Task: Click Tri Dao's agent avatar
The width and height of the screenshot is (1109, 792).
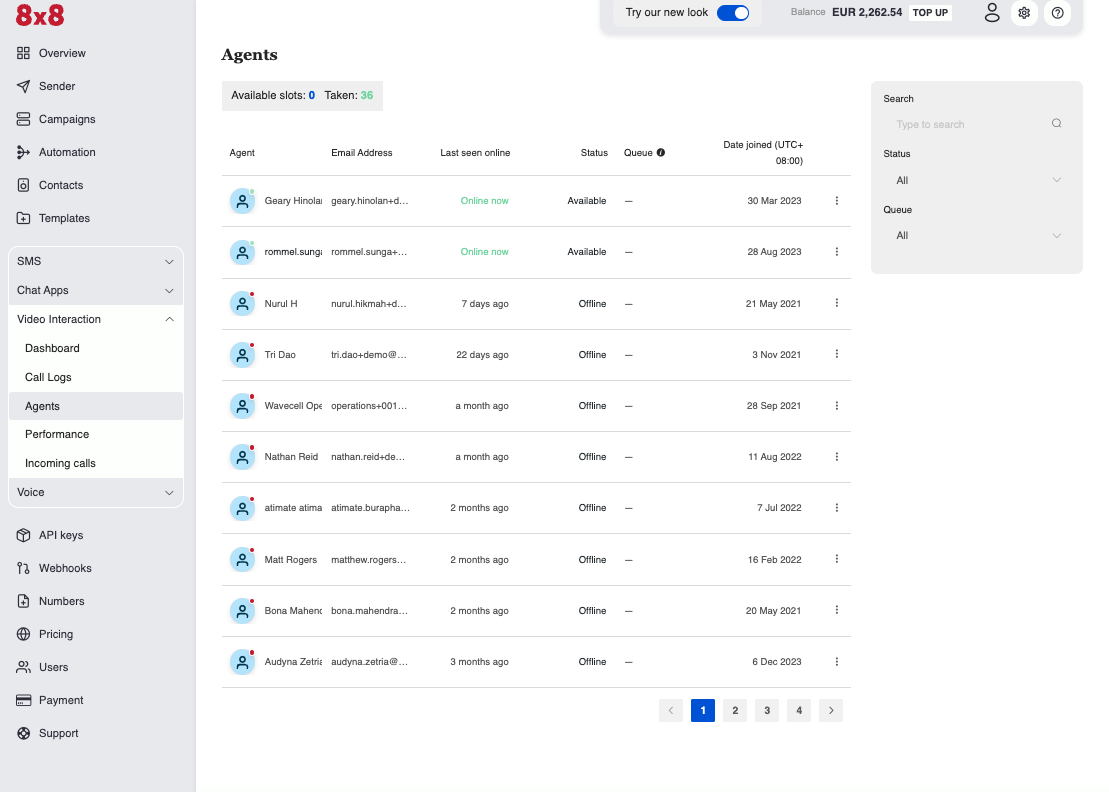Action: tap(242, 355)
